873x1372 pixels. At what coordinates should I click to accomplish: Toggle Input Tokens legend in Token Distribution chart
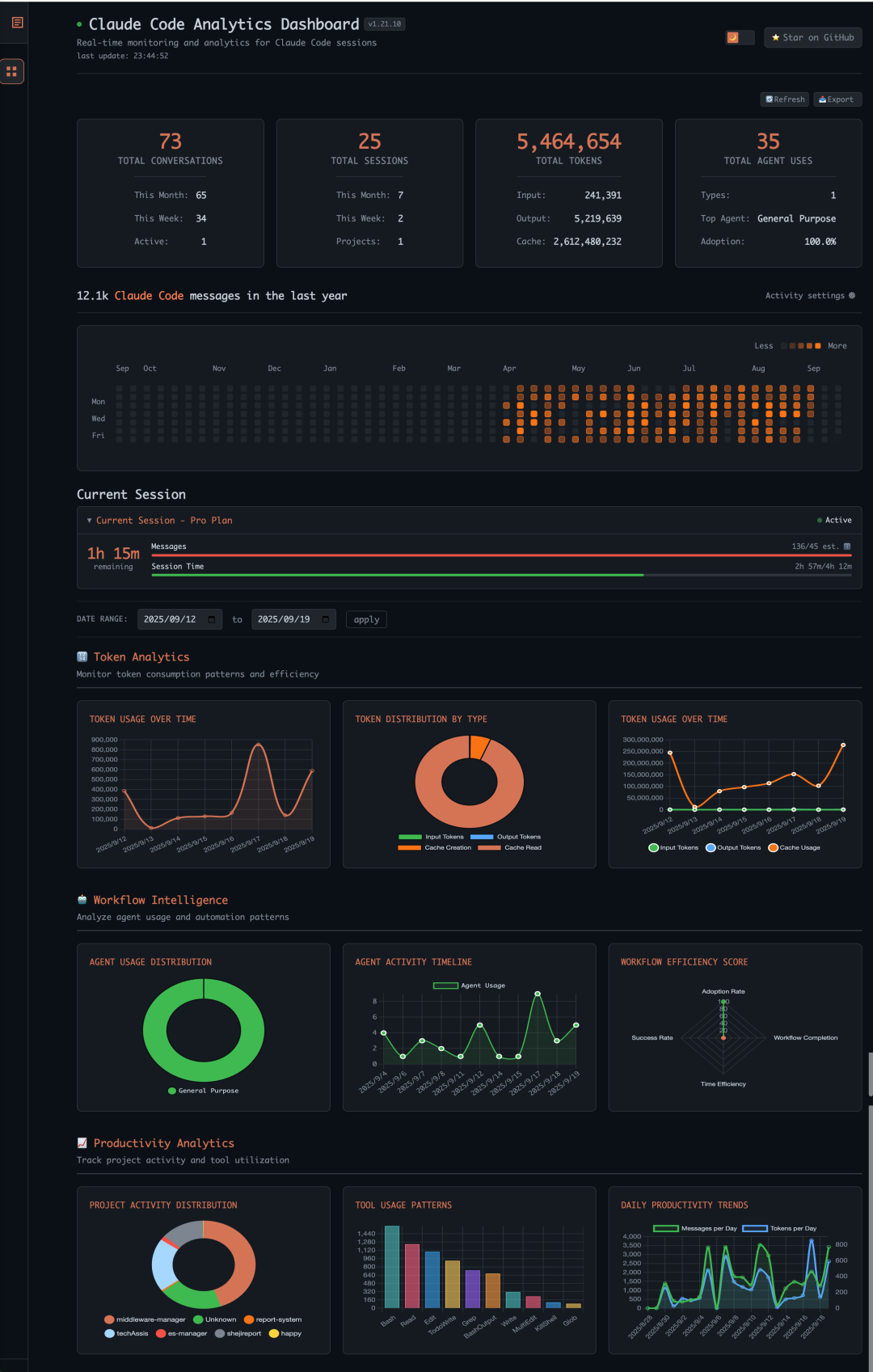coord(431,837)
